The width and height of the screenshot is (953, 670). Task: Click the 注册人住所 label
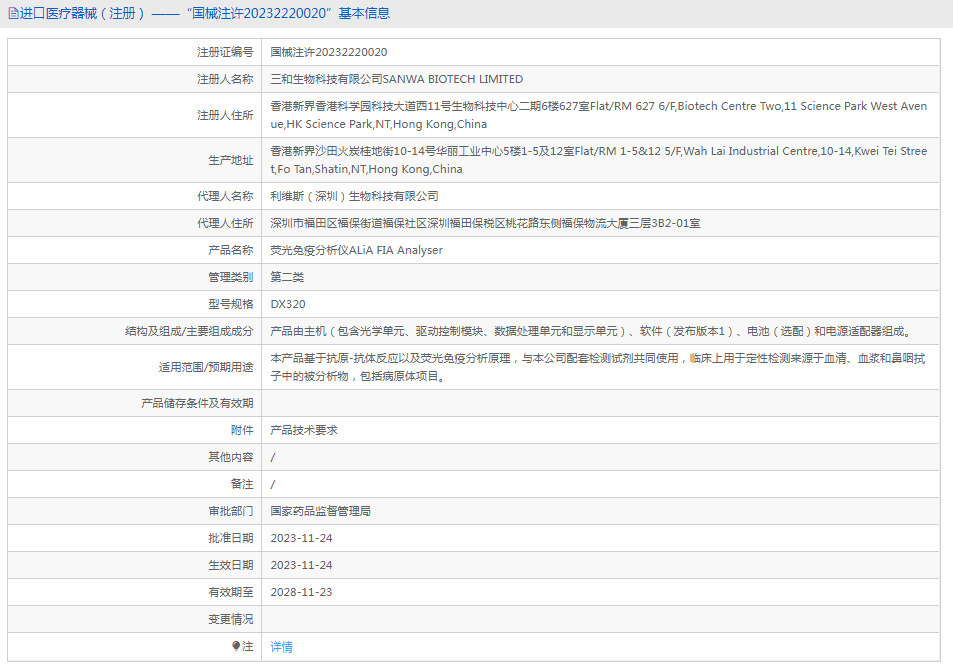pyautogui.click(x=225, y=115)
